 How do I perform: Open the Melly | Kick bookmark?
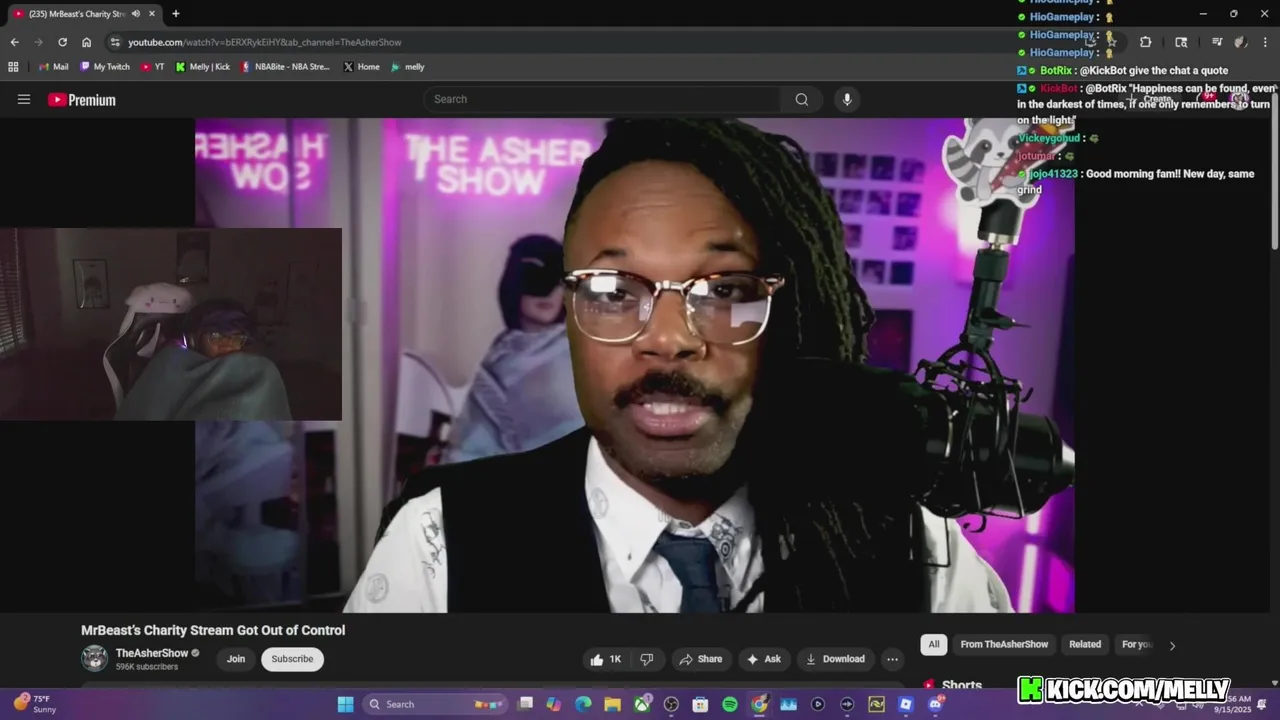point(202,67)
